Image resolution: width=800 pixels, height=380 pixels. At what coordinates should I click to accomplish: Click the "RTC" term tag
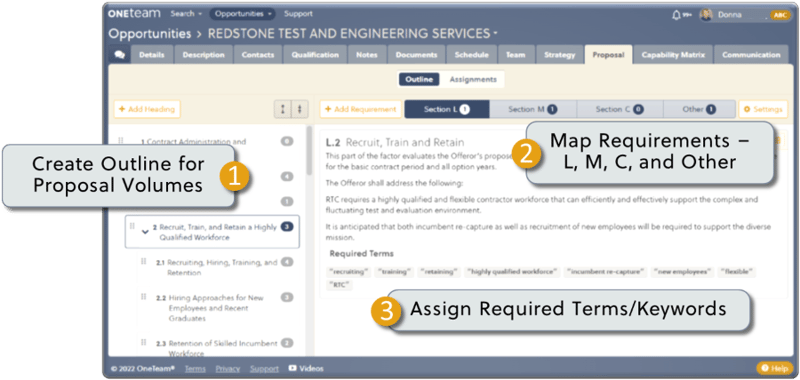339,285
